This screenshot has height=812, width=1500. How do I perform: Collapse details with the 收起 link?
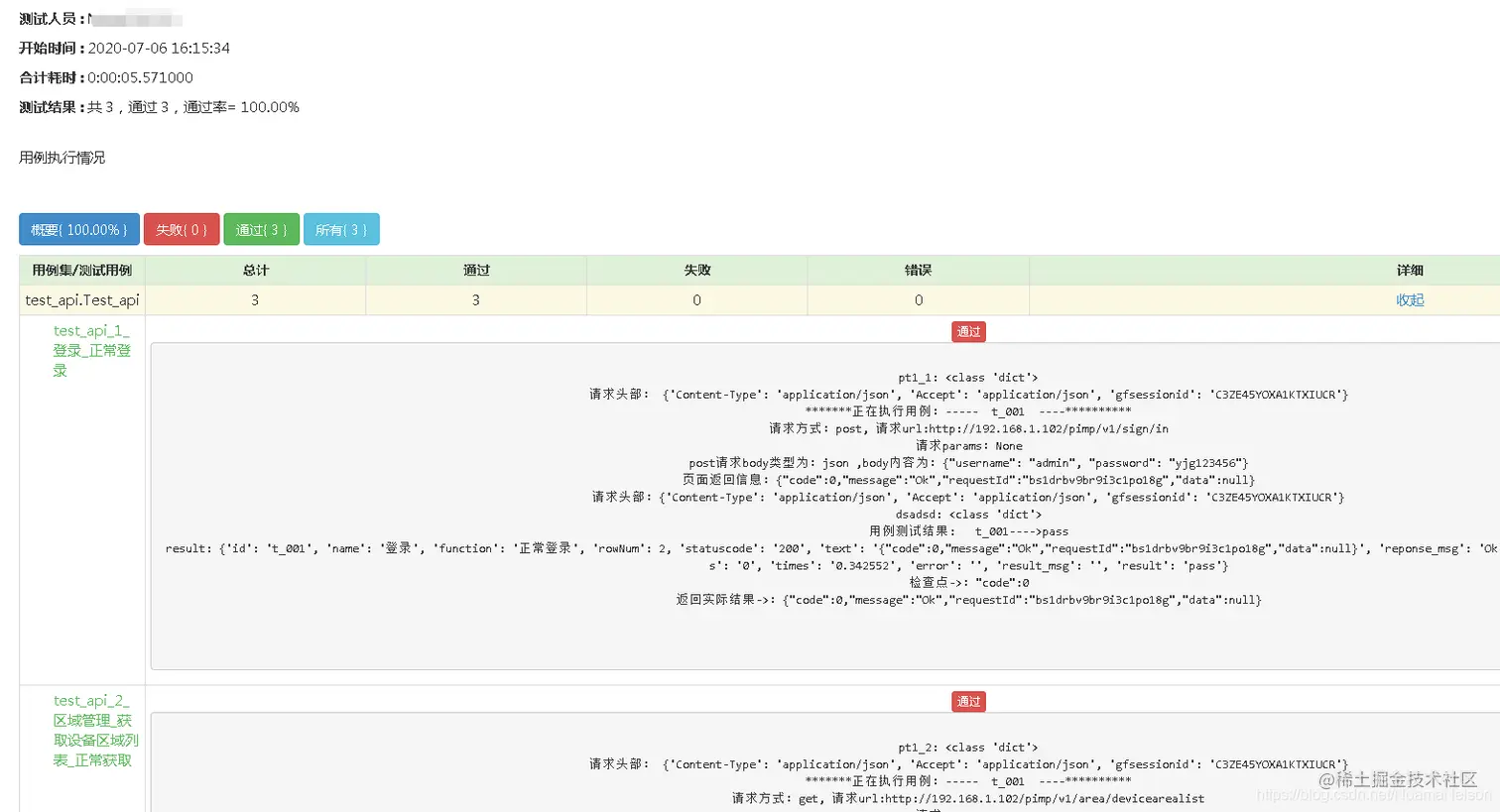1410,300
